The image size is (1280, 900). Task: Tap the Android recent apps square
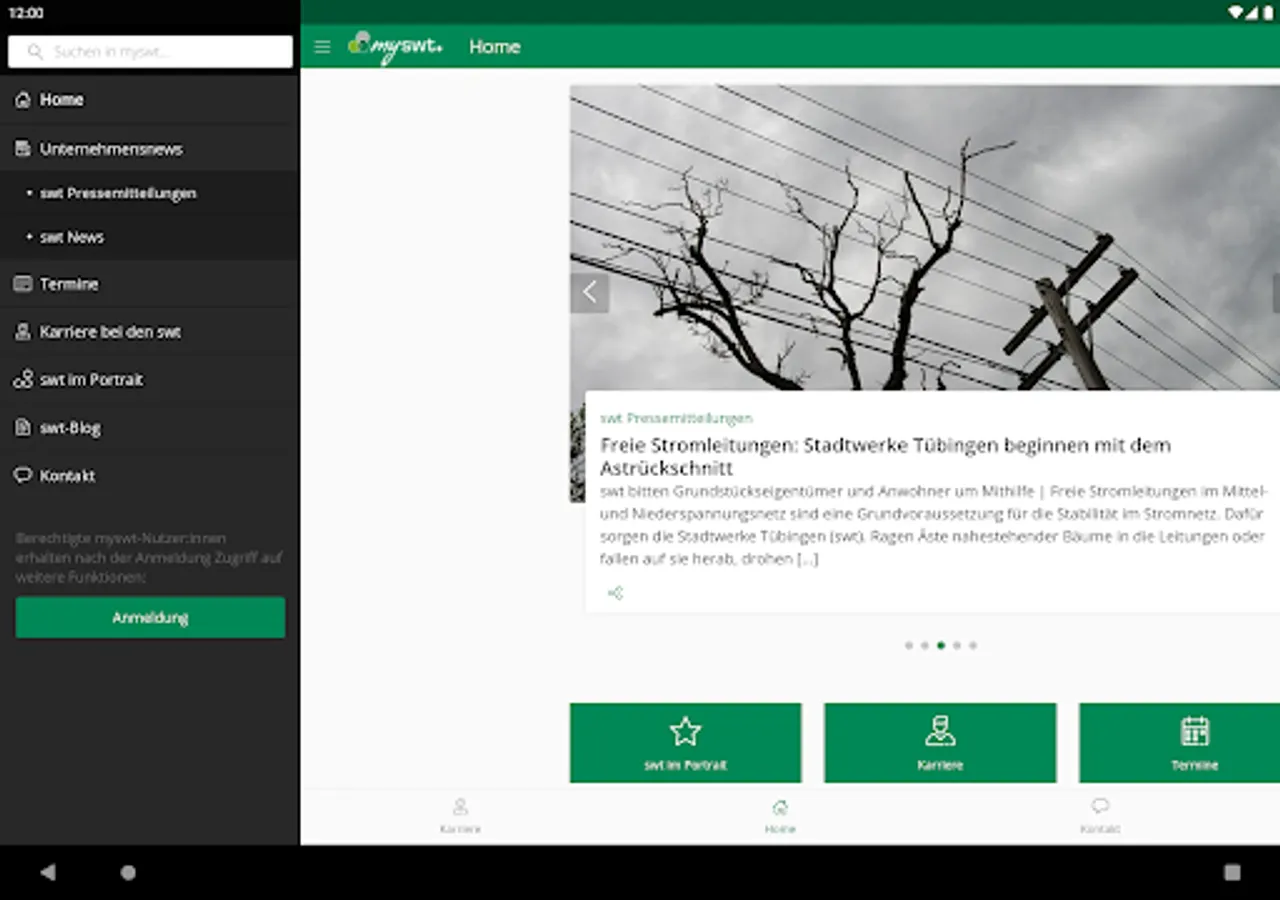(x=1232, y=872)
